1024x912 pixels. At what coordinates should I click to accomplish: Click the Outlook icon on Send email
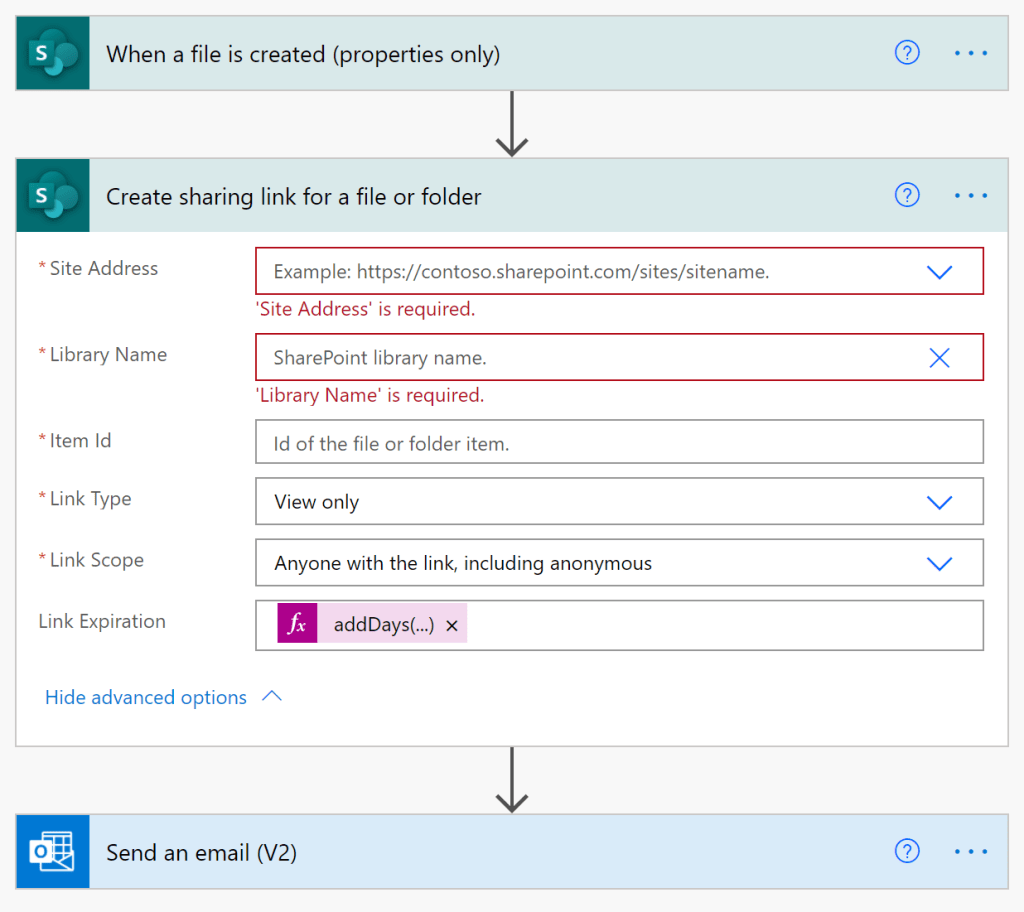coord(53,852)
